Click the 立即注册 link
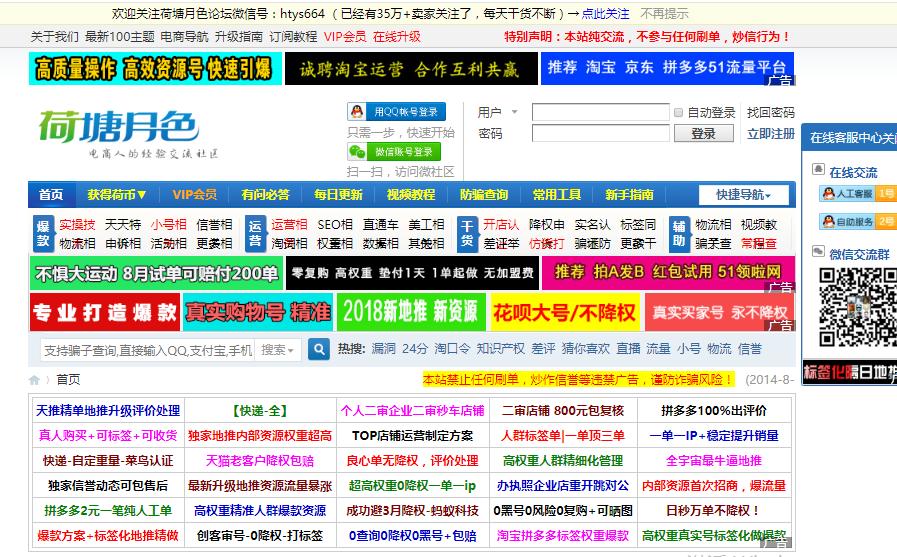Screen dimensions: 897x557 coord(771,134)
